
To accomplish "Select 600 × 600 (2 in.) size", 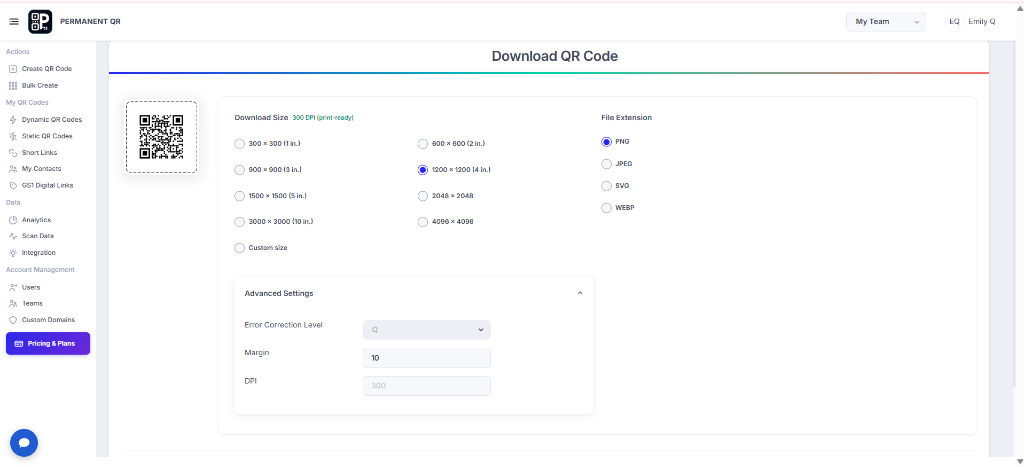I will point(423,144).
